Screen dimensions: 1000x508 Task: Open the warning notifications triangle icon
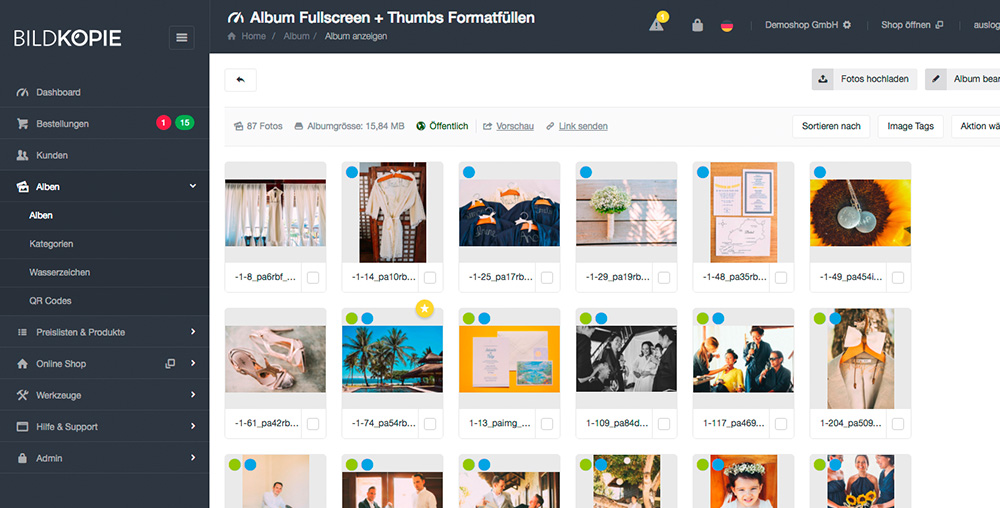coord(656,25)
